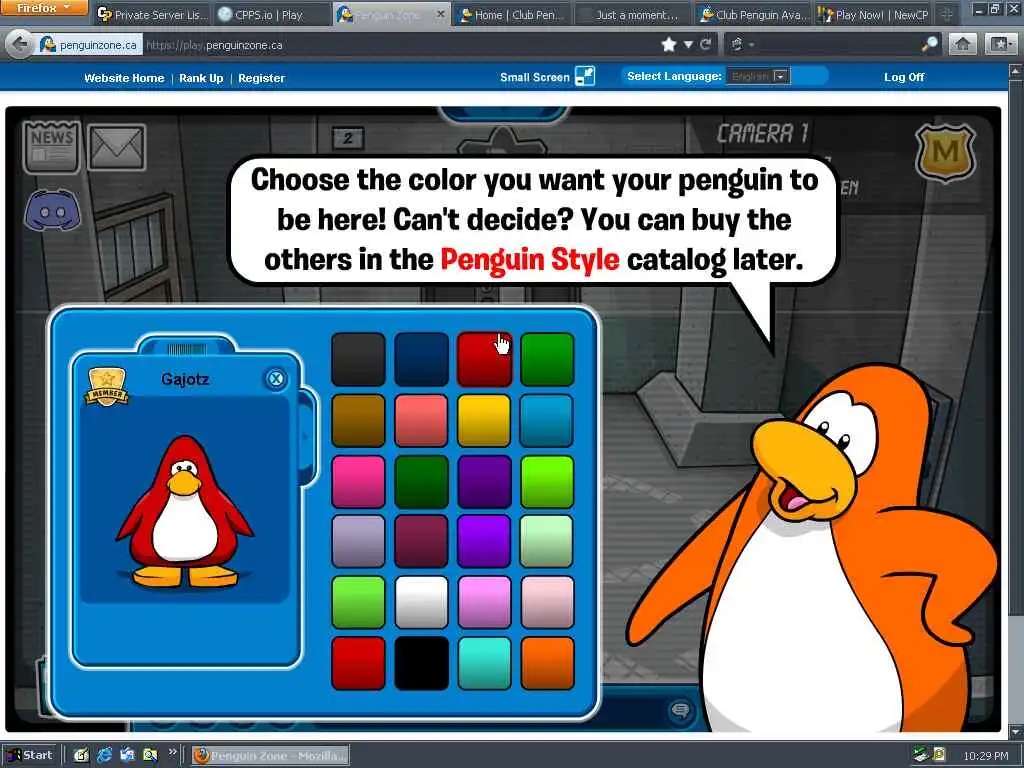This screenshot has height=768, width=1024.
Task: Open the Register link
Action: [261, 78]
